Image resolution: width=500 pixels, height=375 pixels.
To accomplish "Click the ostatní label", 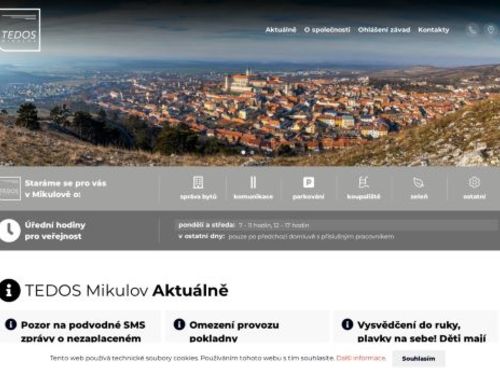I will tap(474, 197).
